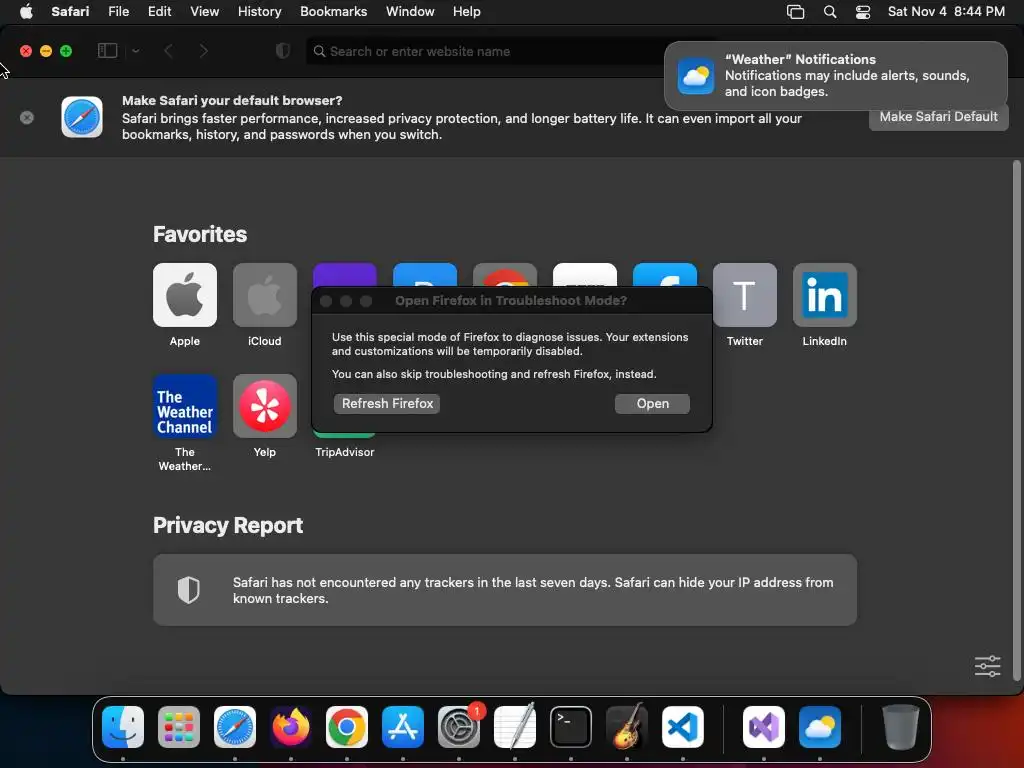Open GarageBand from the Dock
The height and width of the screenshot is (768, 1024).
click(626, 727)
